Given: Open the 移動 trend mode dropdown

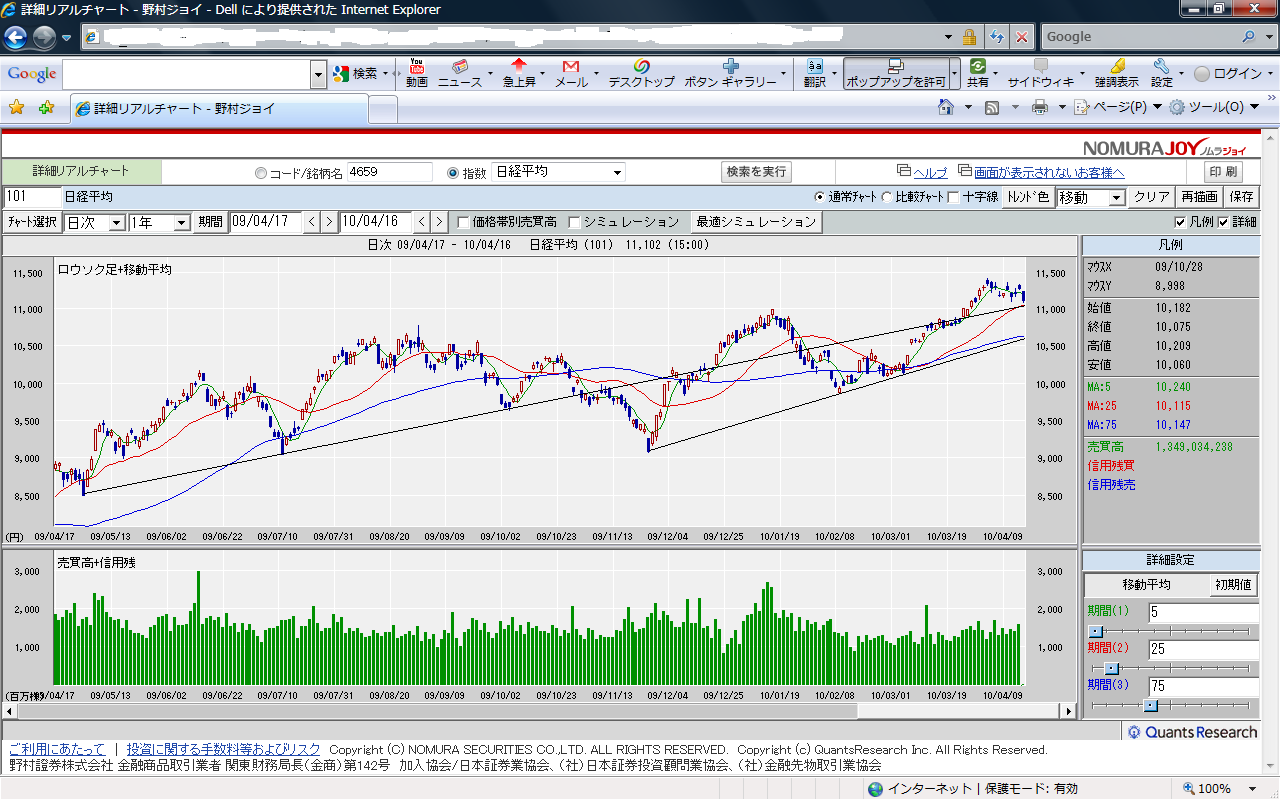Looking at the screenshot, I should coord(1117,197).
